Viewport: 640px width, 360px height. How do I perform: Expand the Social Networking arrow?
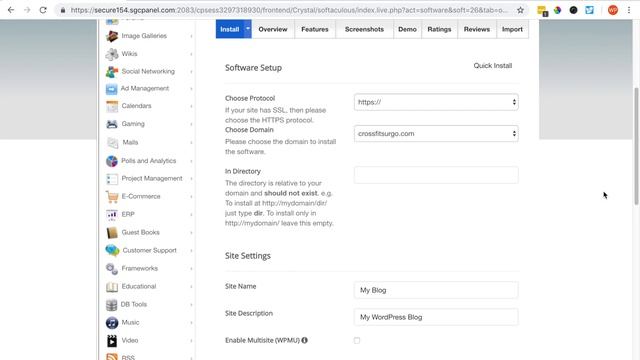click(x=191, y=72)
